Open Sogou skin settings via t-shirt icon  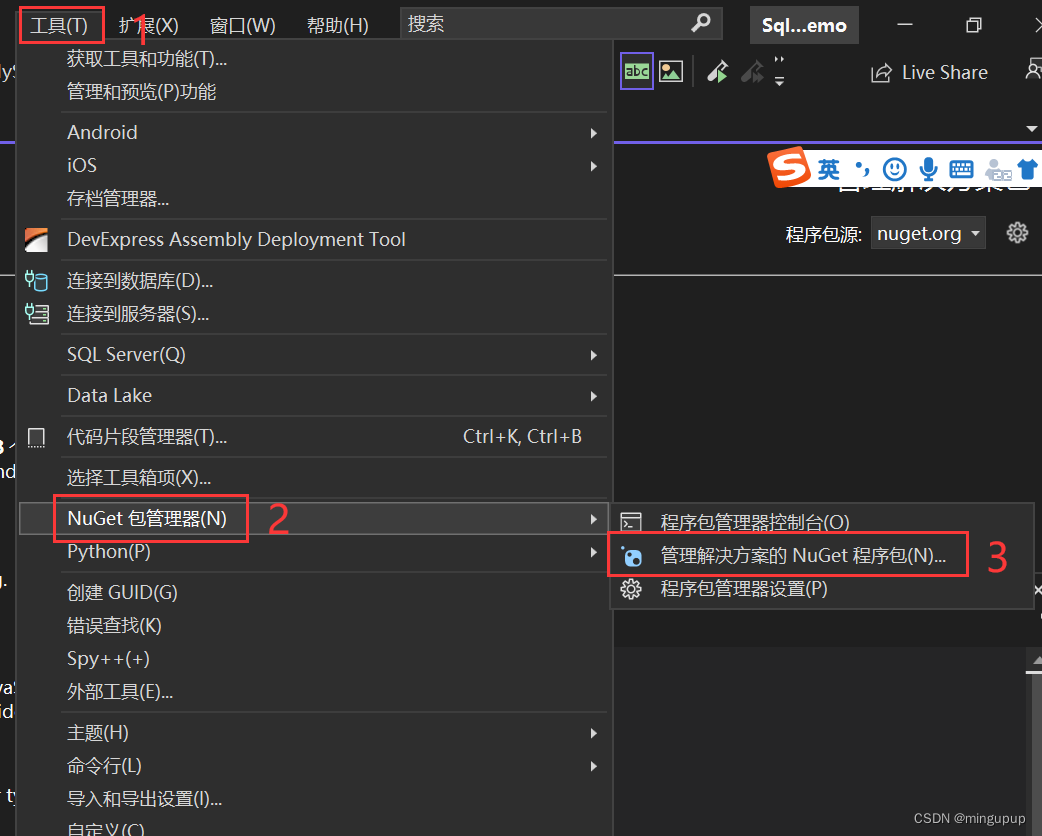point(1025,169)
